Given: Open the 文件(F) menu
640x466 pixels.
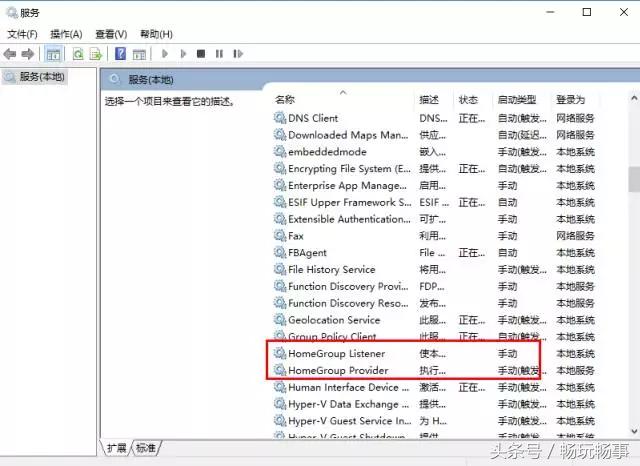Looking at the screenshot, I should [x=22, y=34].
